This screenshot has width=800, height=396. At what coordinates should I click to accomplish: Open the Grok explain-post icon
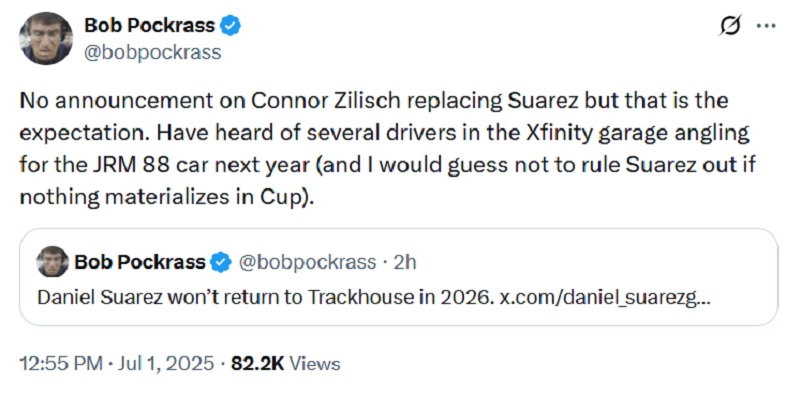pyautogui.click(x=730, y=26)
